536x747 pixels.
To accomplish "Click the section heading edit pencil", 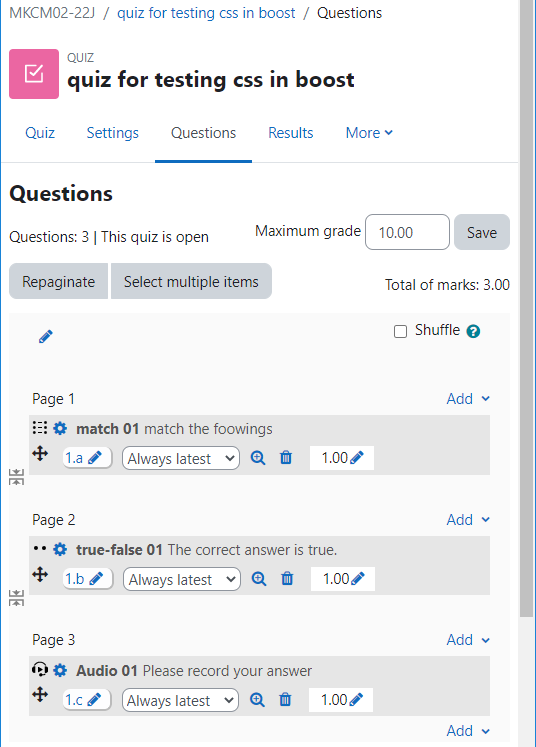I will [46, 337].
